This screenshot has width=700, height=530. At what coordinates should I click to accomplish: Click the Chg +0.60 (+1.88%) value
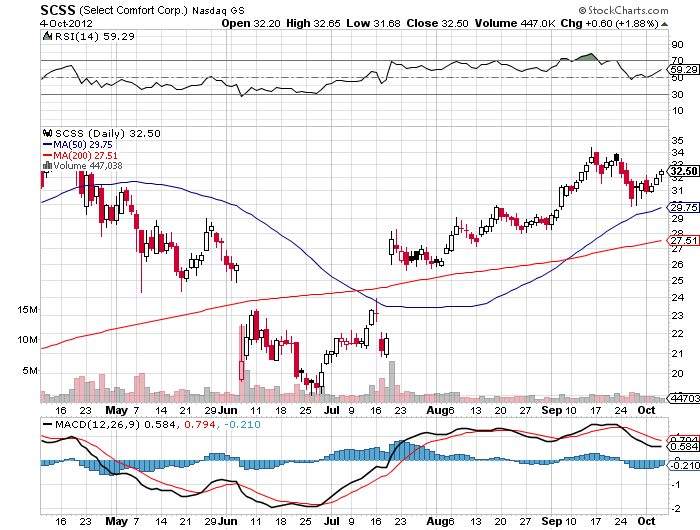610,23
